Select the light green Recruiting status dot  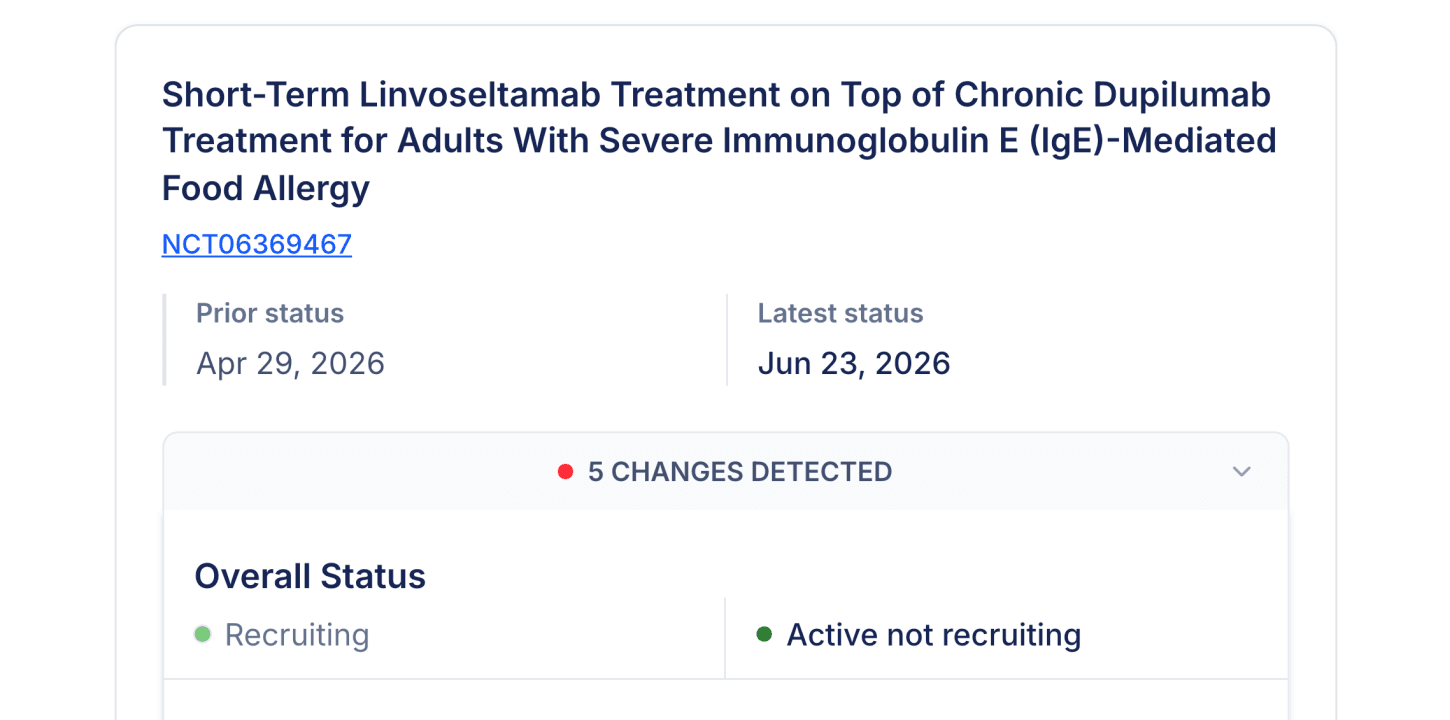click(202, 634)
